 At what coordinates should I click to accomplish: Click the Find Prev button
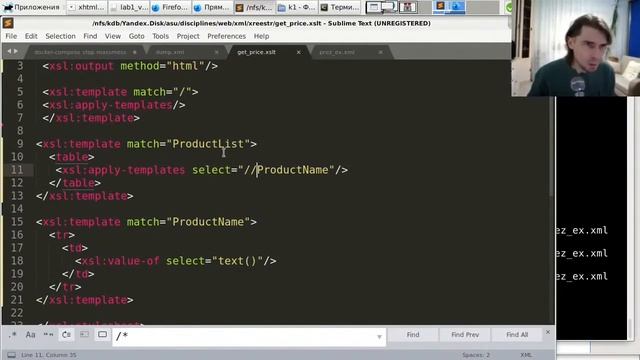point(465,335)
